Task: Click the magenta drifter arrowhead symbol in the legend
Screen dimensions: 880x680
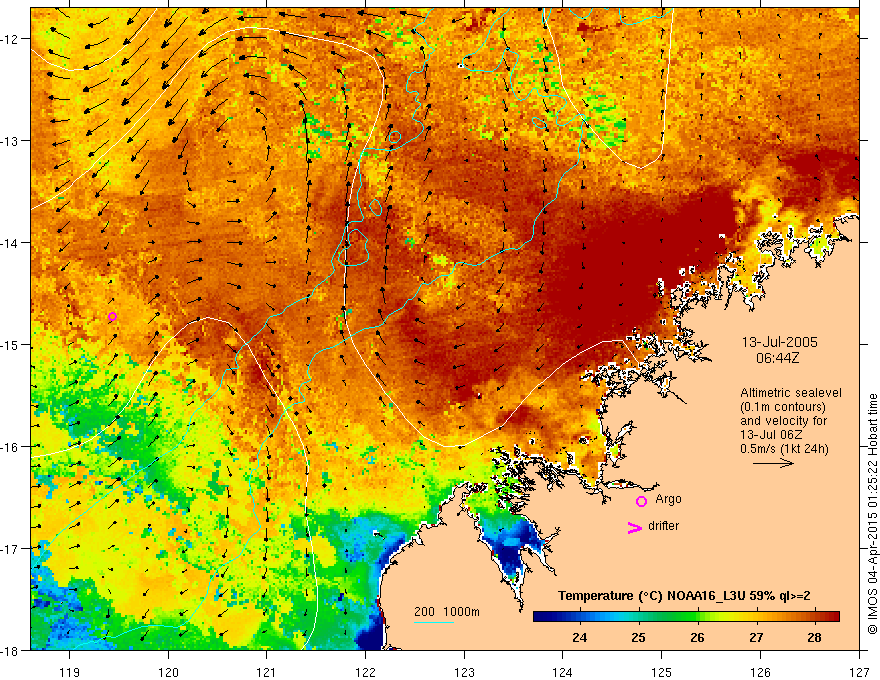Action: tap(634, 527)
